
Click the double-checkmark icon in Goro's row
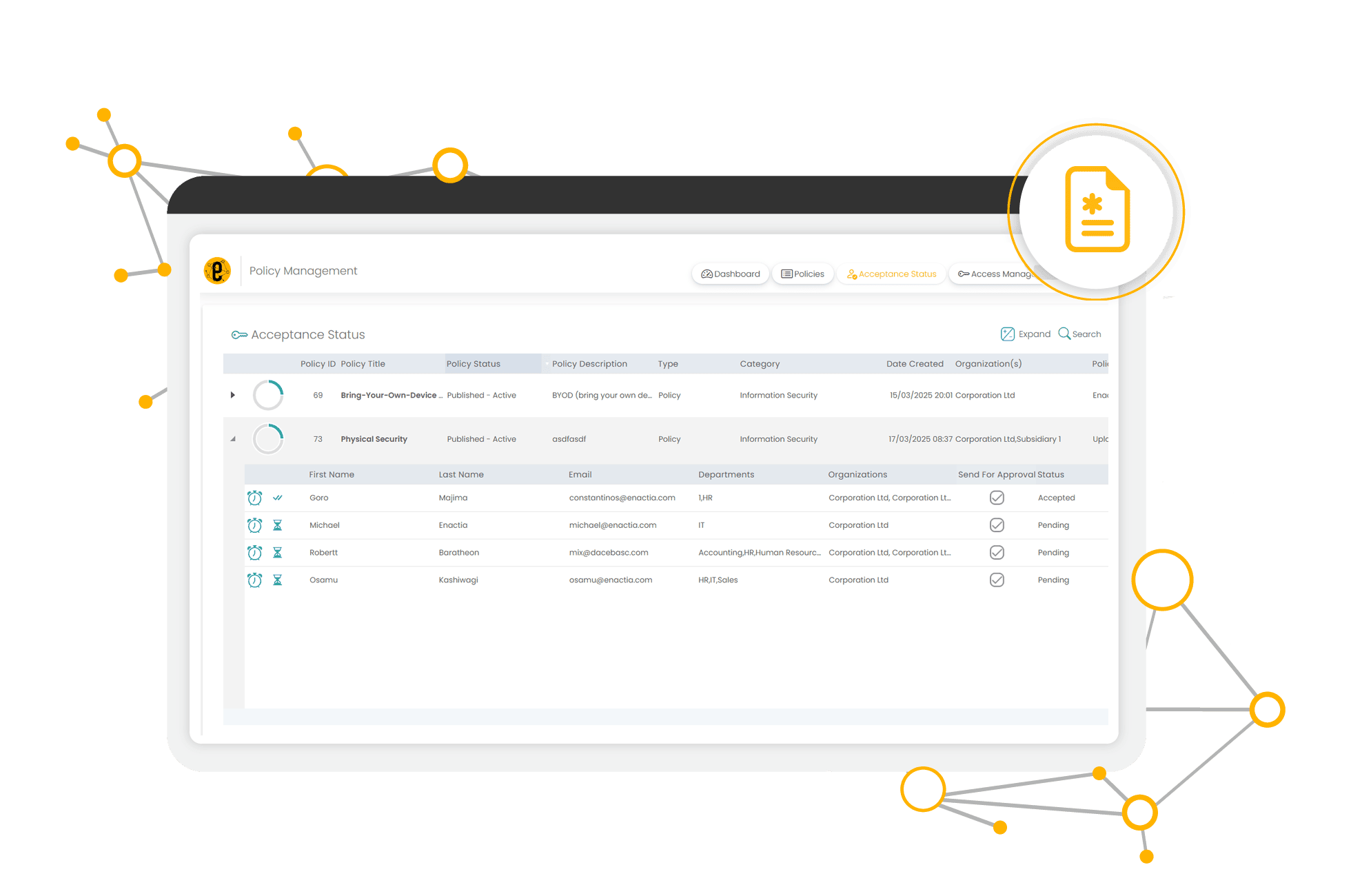click(x=277, y=498)
